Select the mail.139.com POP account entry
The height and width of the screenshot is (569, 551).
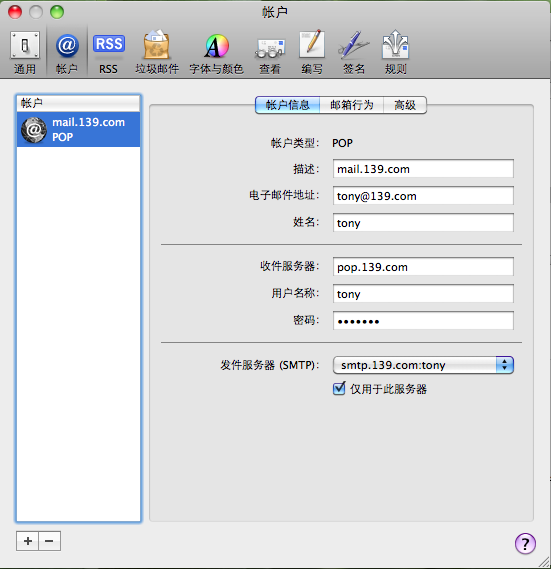pyautogui.click(x=78, y=130)
